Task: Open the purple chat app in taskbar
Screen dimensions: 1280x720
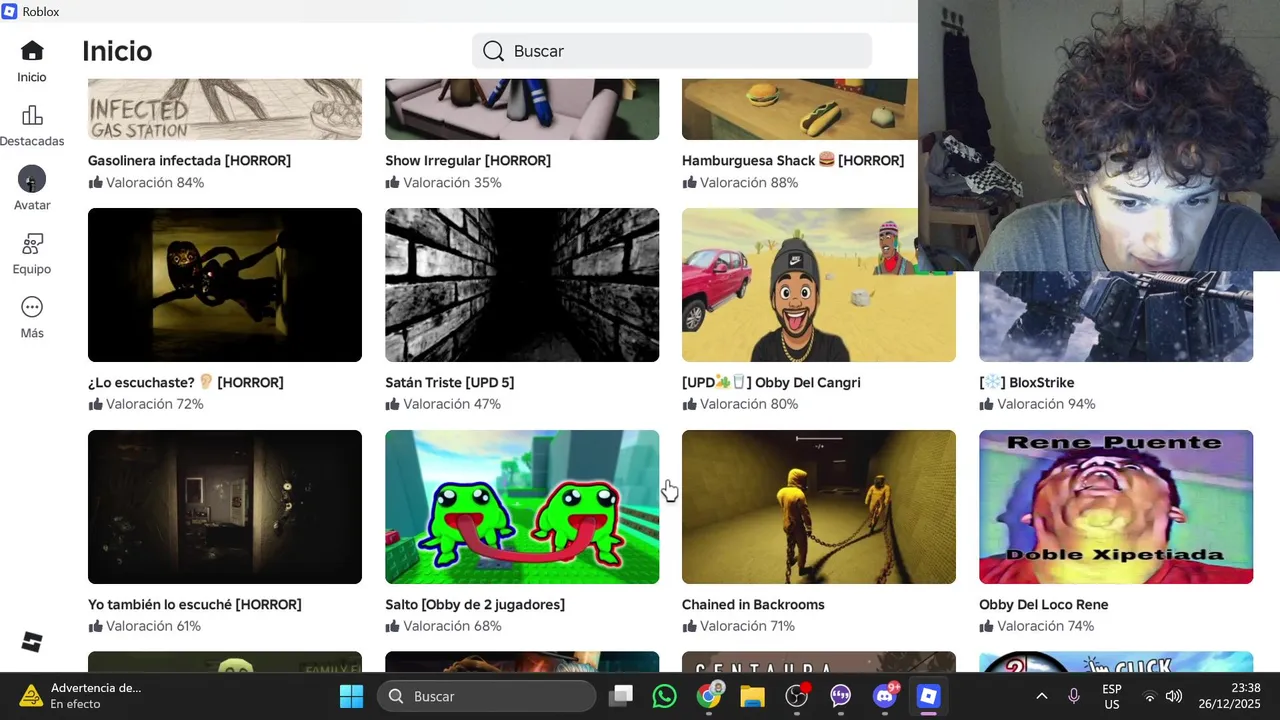Action: (x=841, y=696)
